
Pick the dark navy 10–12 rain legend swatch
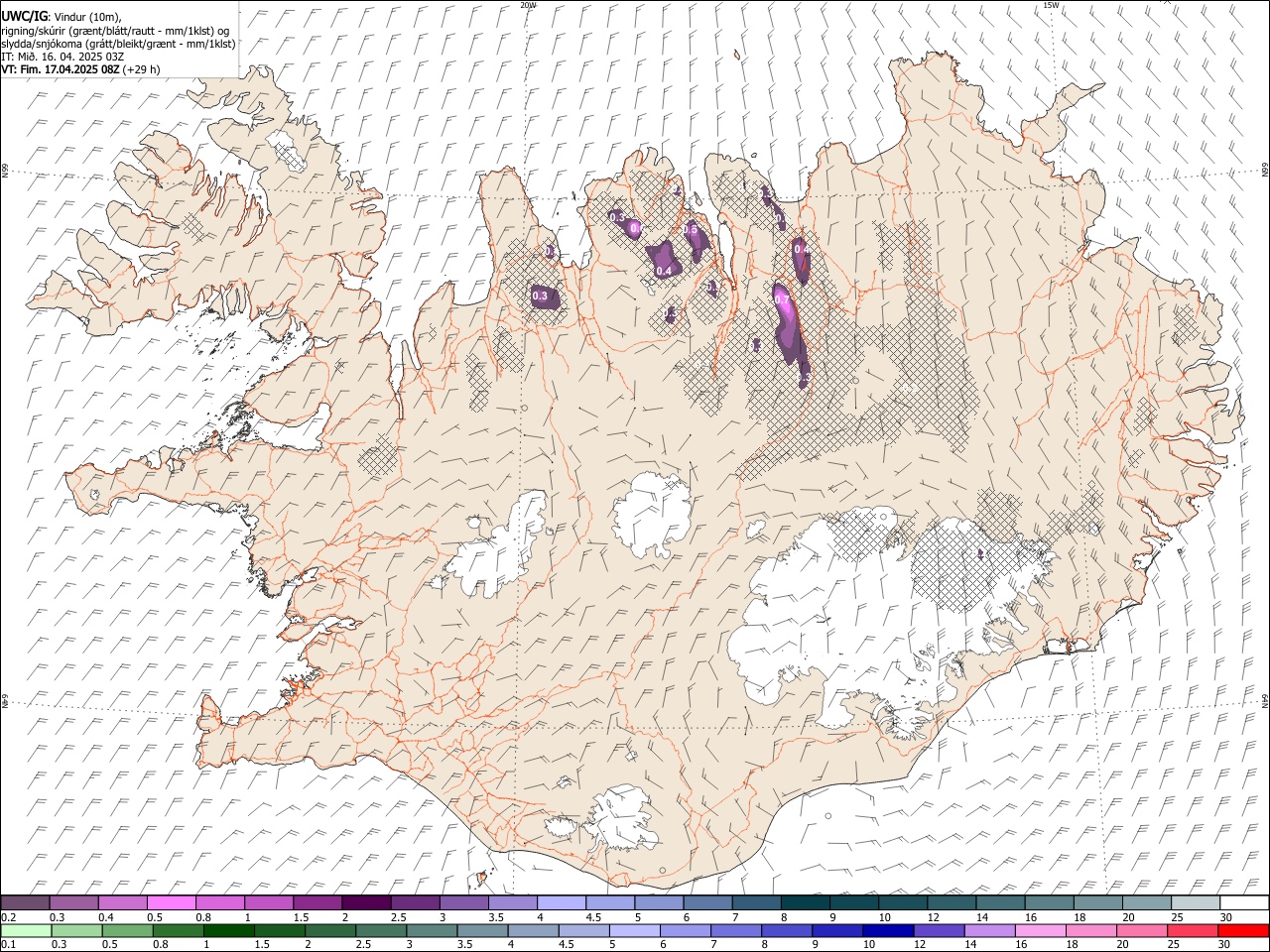click(x=888, y=931)
